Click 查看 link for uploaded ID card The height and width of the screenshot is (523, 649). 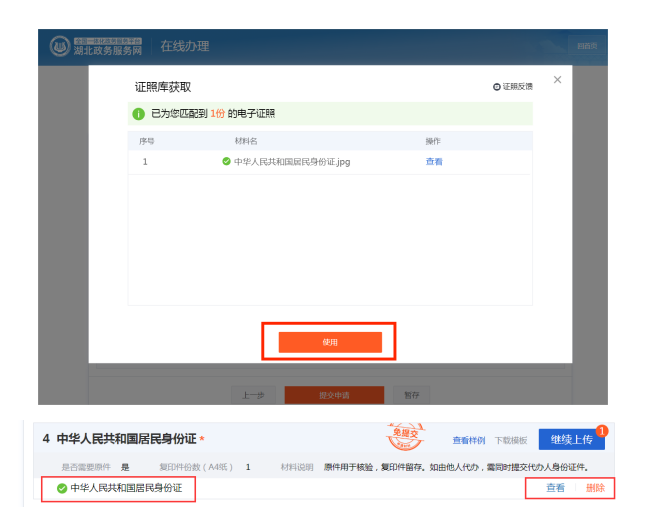point(555,488)
